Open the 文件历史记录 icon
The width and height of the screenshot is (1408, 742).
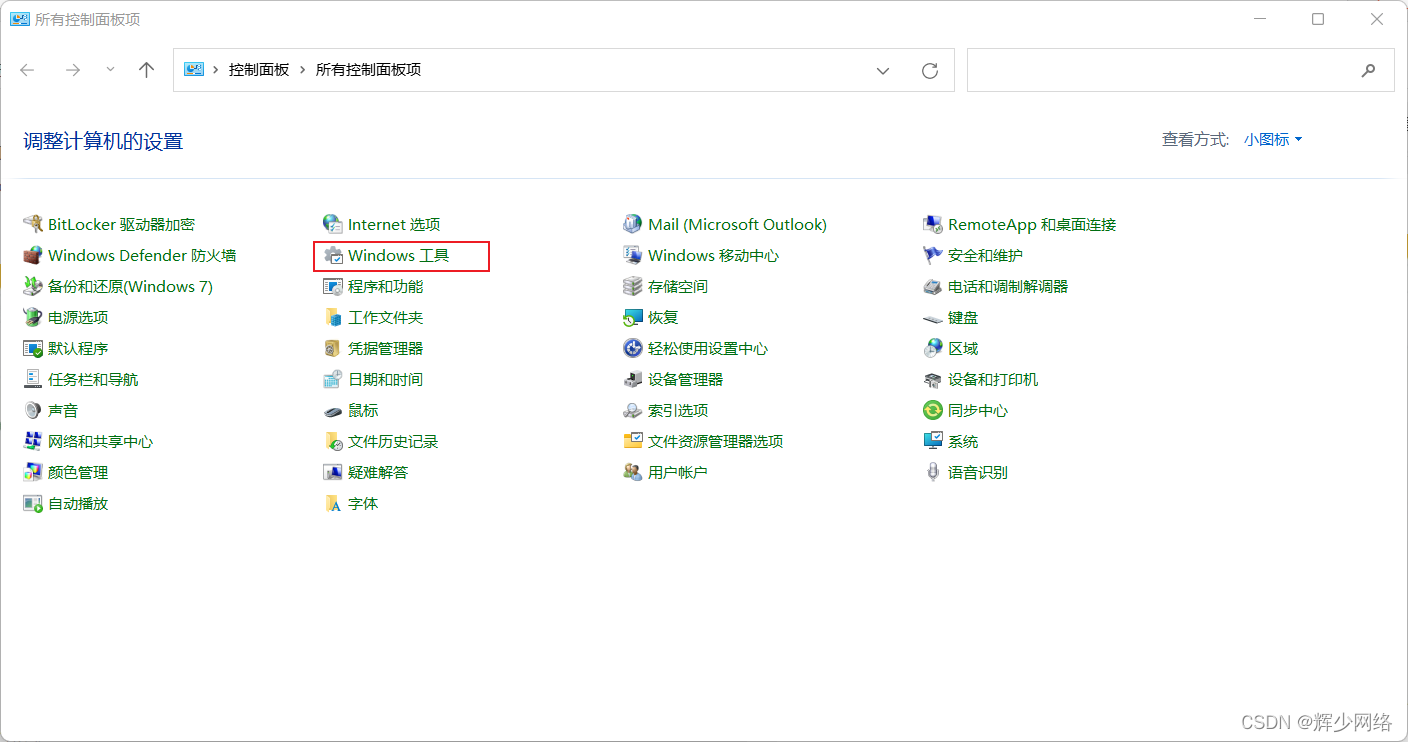(333, 441)
